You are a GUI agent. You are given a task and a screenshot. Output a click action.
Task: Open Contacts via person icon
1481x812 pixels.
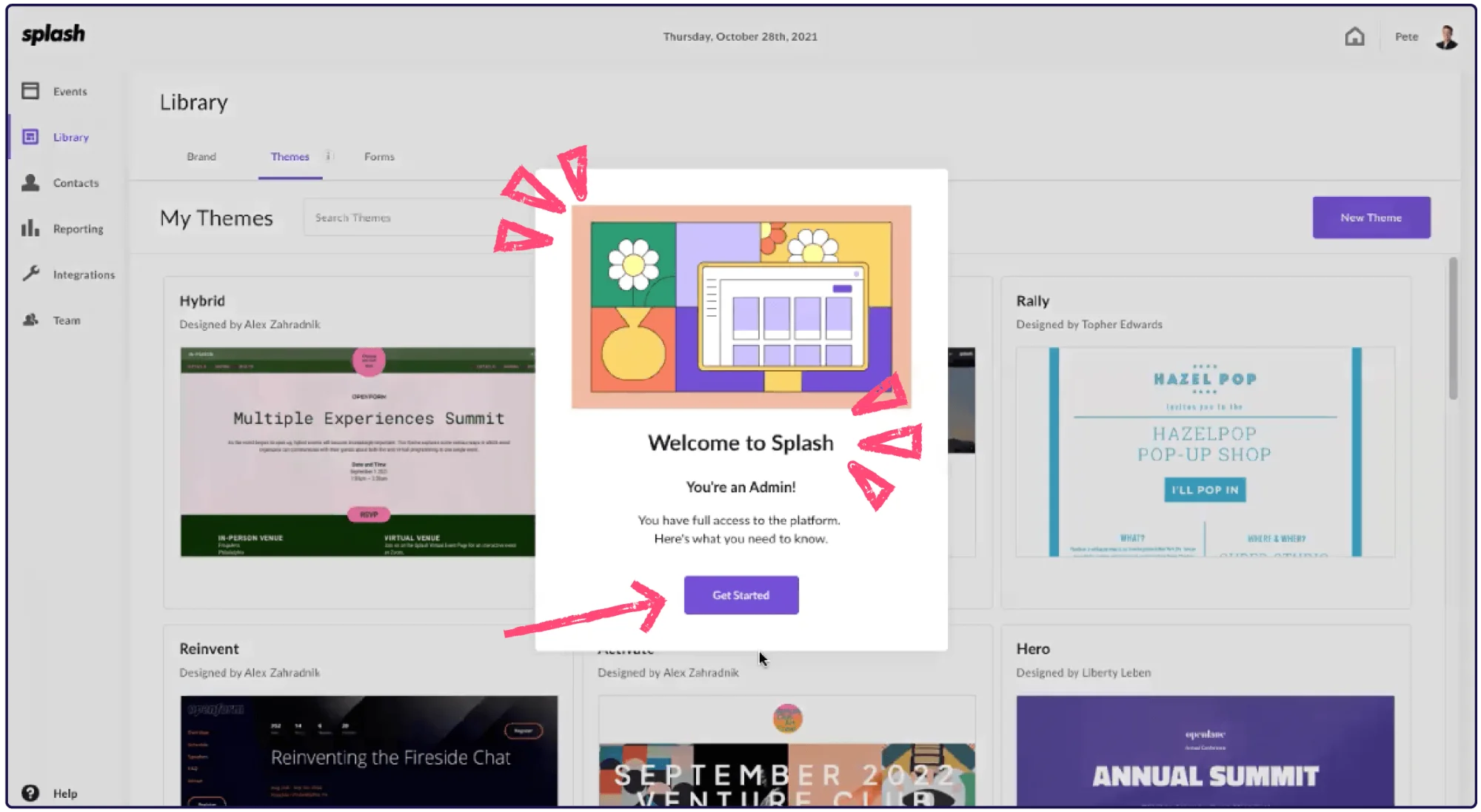[x=30, y=183]
